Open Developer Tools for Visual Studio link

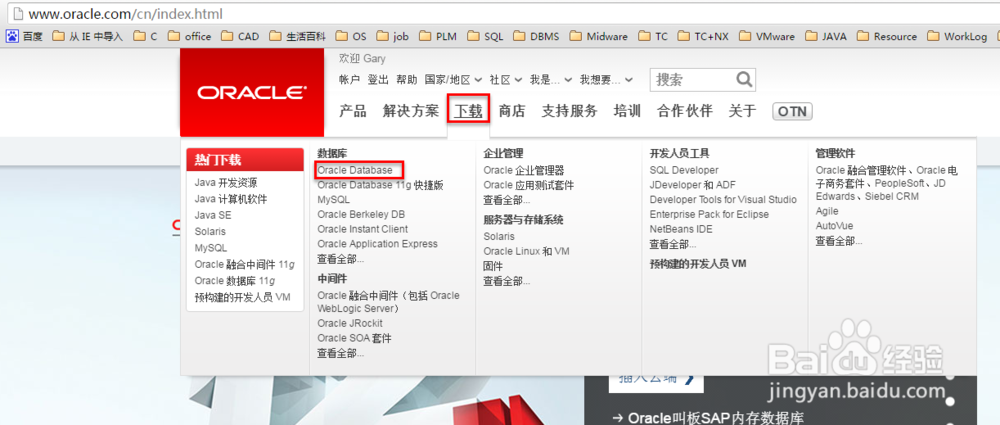723,200
